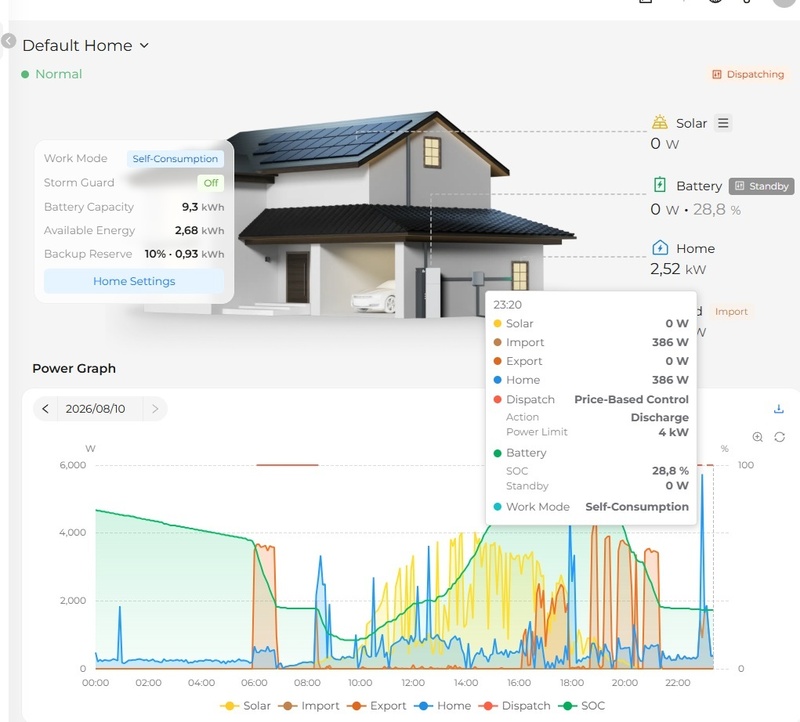Open the 2026/08/10 date picker
Viewport: 800px width, 722px height.
point(95,409)
